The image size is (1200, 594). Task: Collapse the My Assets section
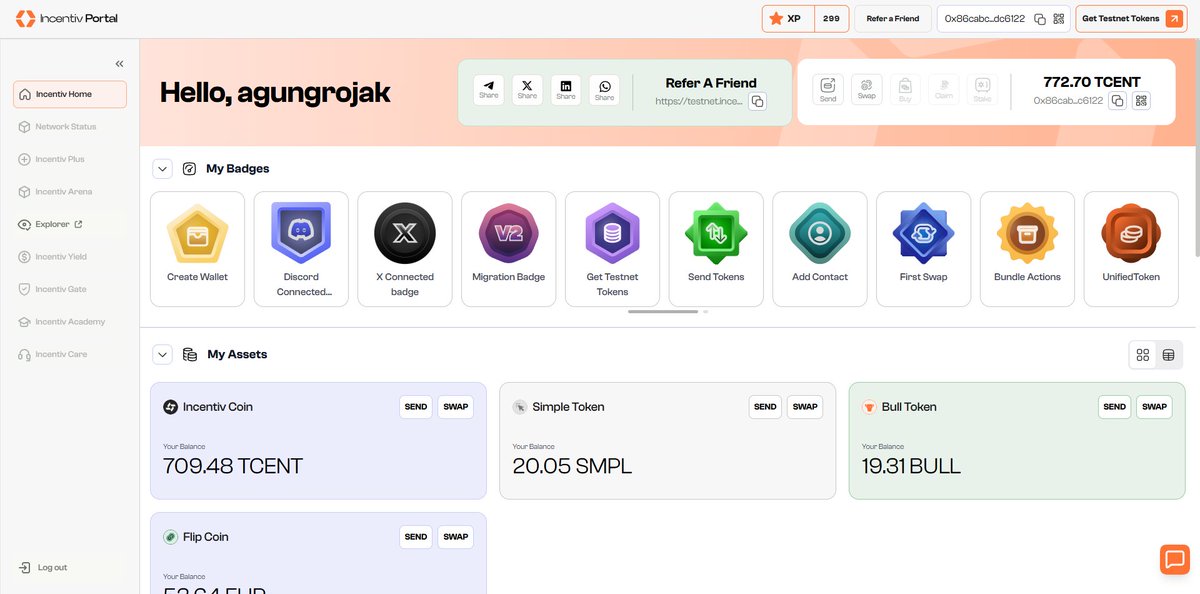point(163,354)
